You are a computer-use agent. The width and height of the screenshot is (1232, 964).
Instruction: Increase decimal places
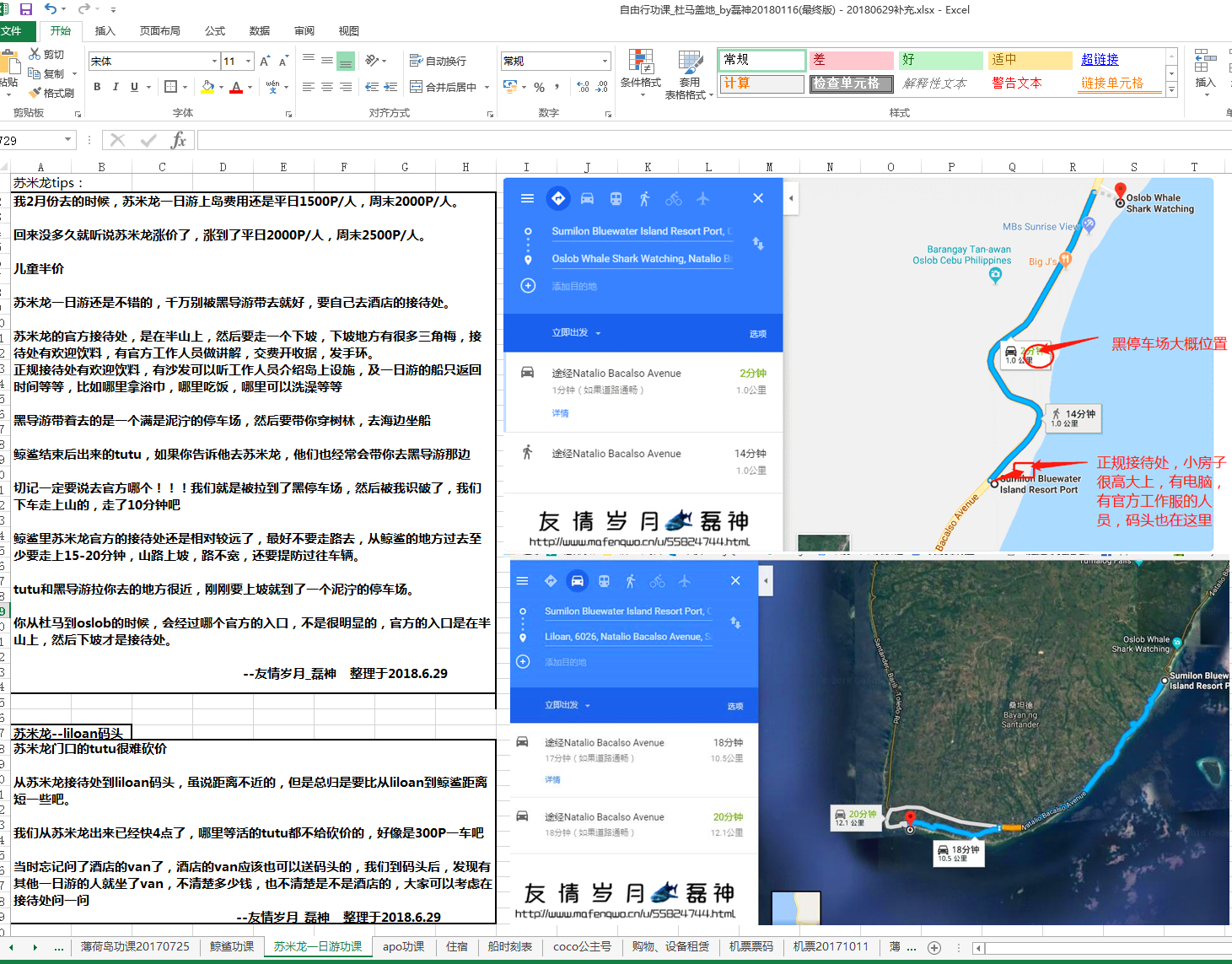click(583, 87)
